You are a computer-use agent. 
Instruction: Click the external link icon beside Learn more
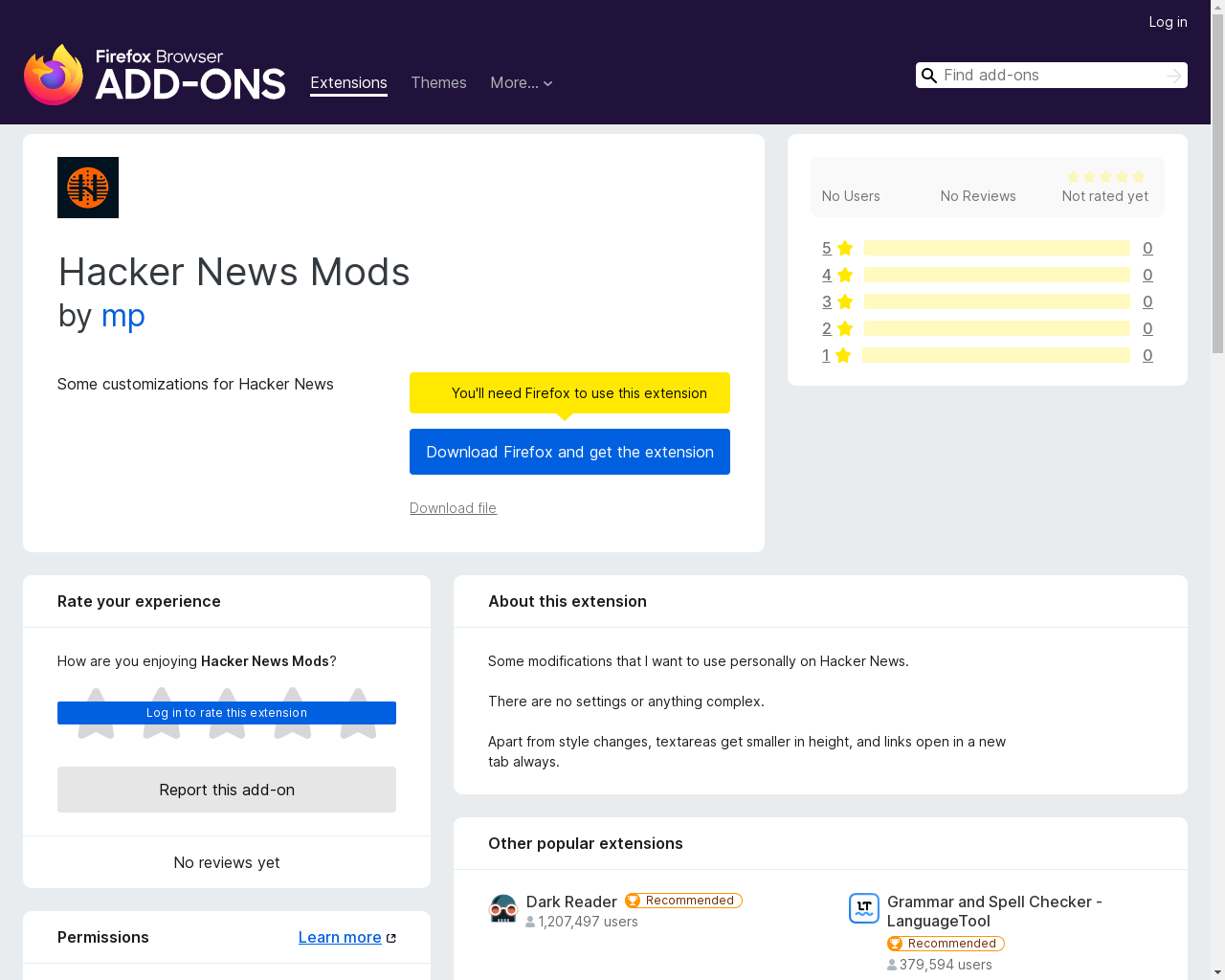click(390, 938)
